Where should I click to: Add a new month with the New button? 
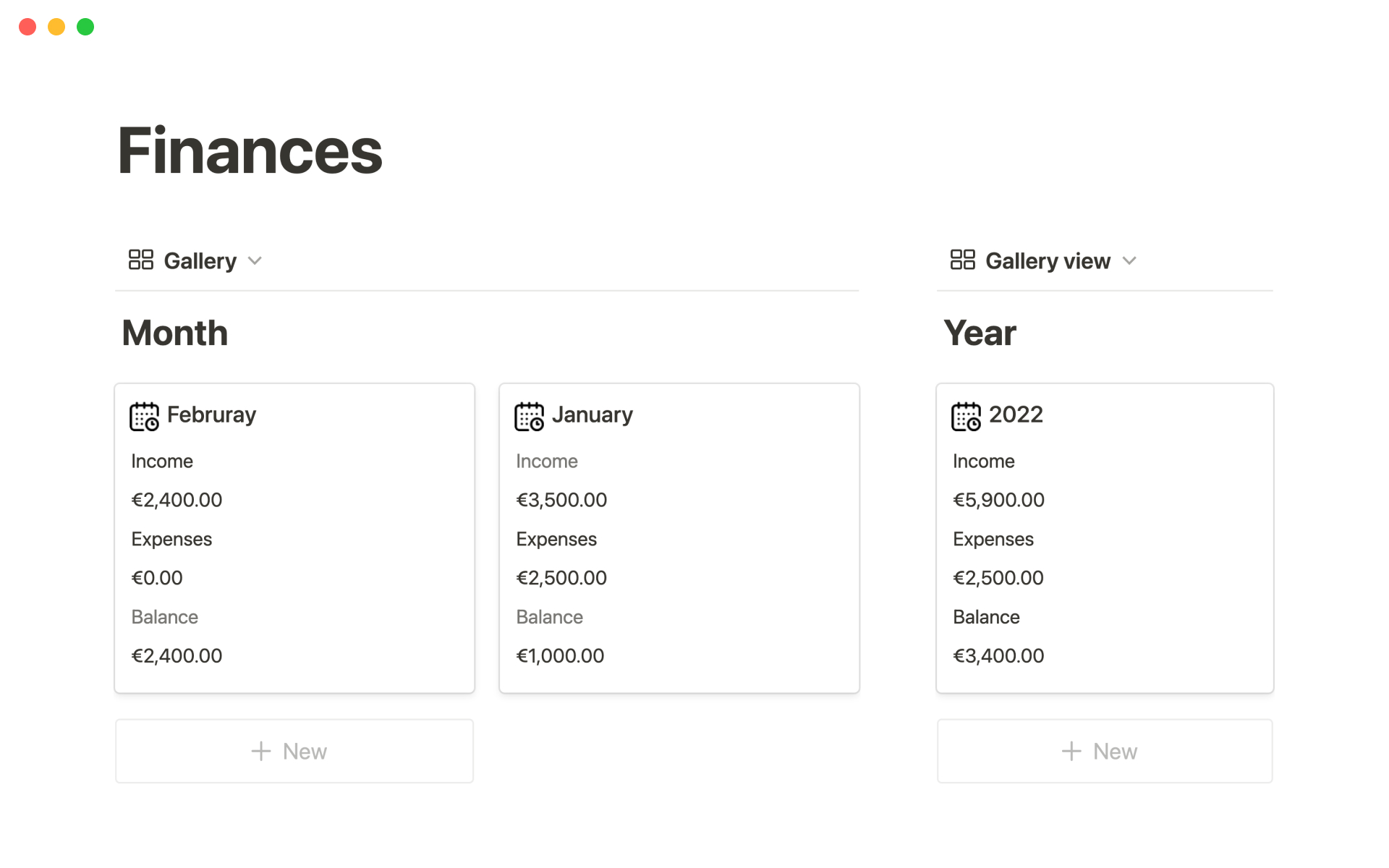(x=294, y=751)
